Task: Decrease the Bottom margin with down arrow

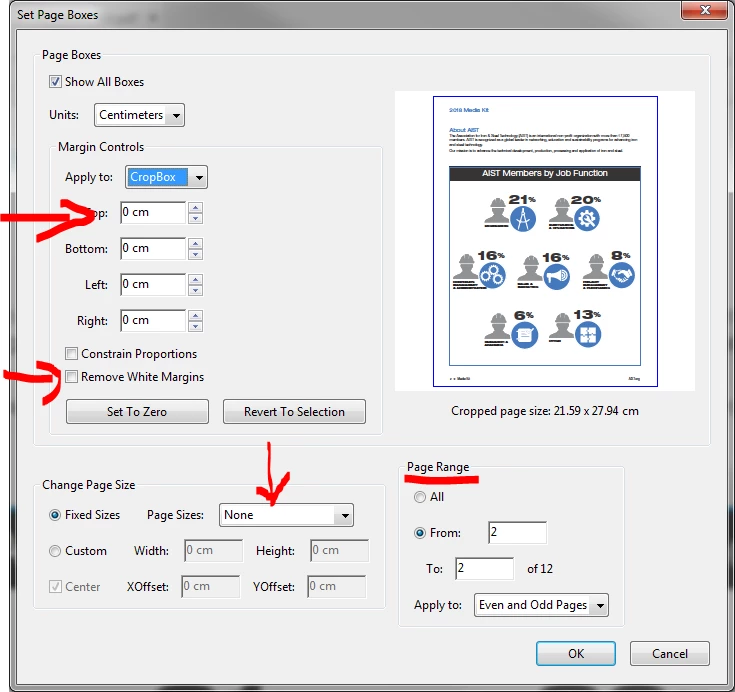Action: 195,254
